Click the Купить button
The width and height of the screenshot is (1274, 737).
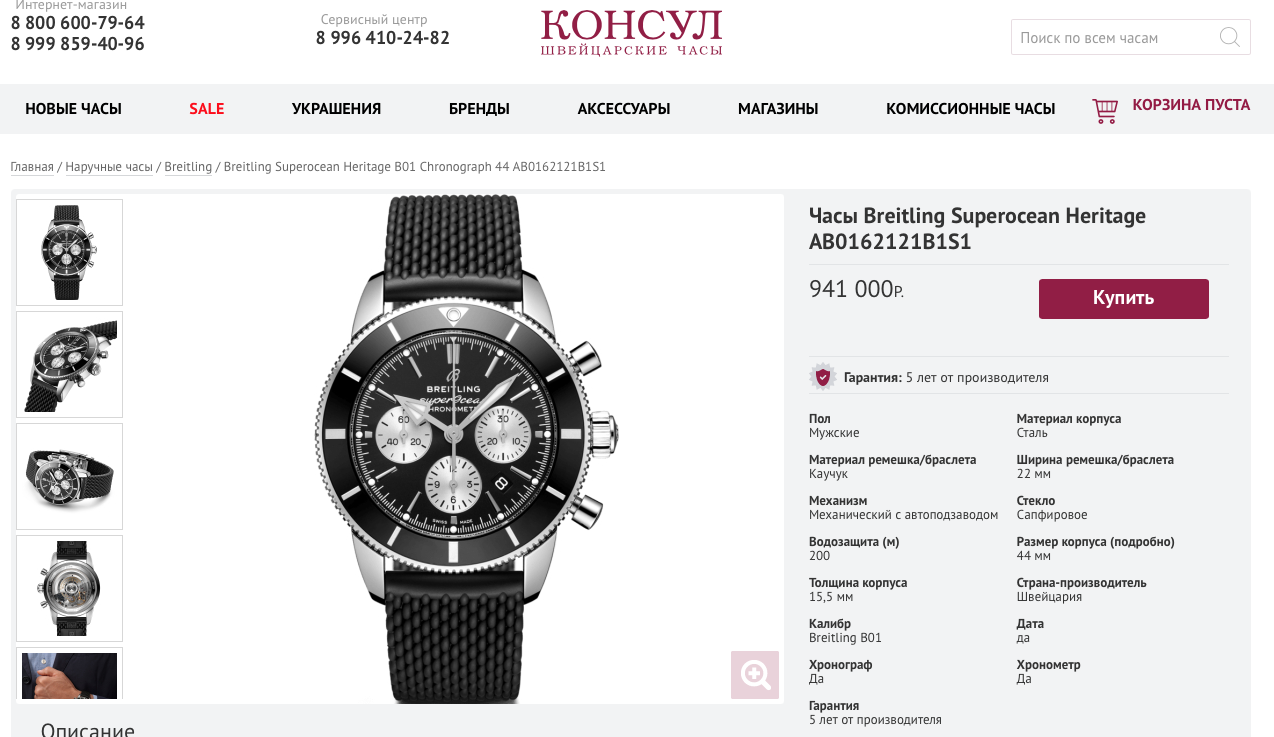[x=1124, y=298]
